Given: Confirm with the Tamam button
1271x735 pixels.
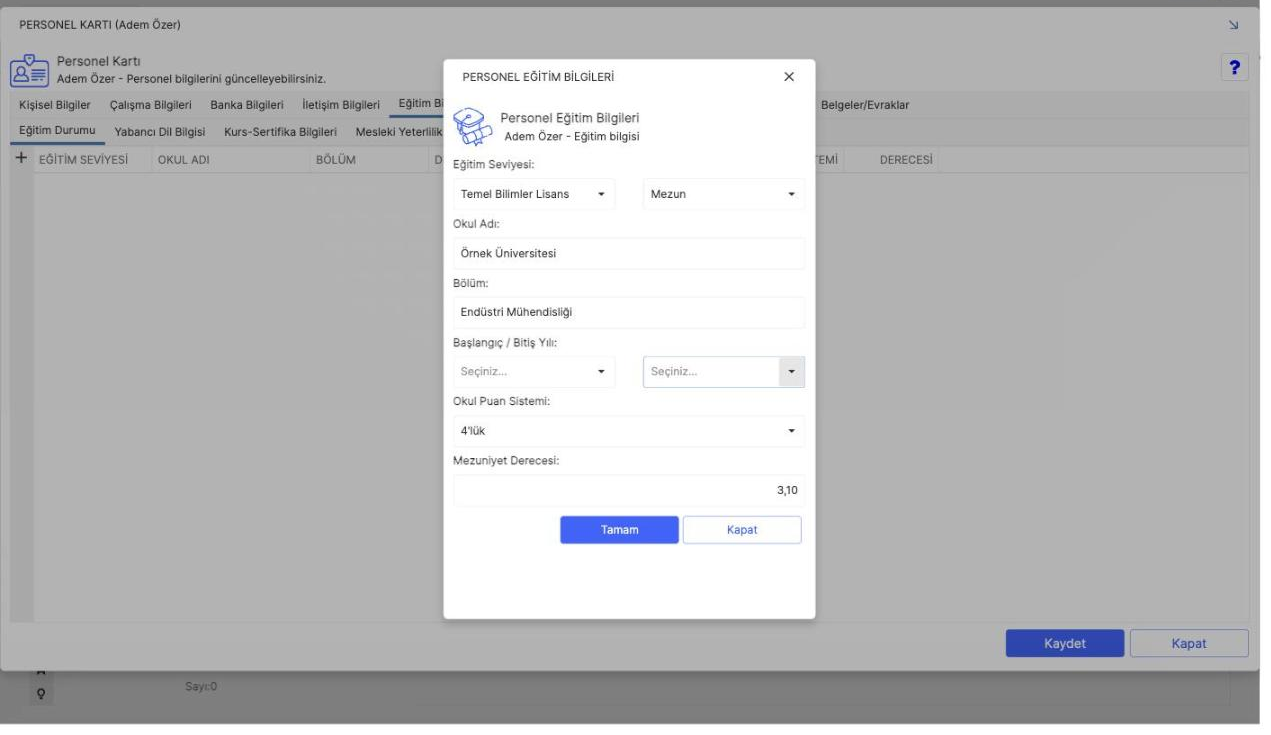Looking at the screenshot, I should click(x=619, y=530).
